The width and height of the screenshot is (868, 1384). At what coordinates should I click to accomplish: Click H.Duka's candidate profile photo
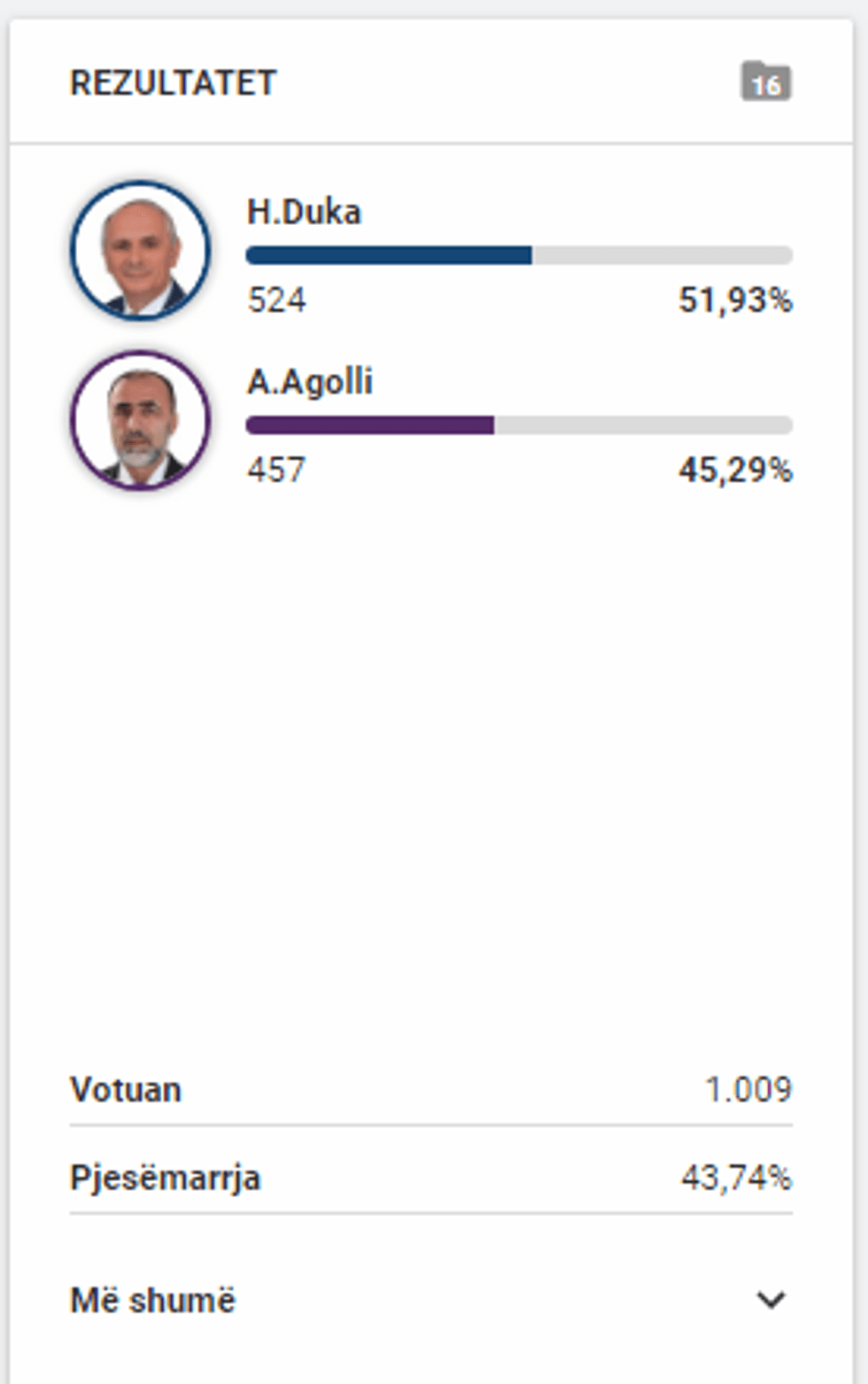click(x=140, y=250)
